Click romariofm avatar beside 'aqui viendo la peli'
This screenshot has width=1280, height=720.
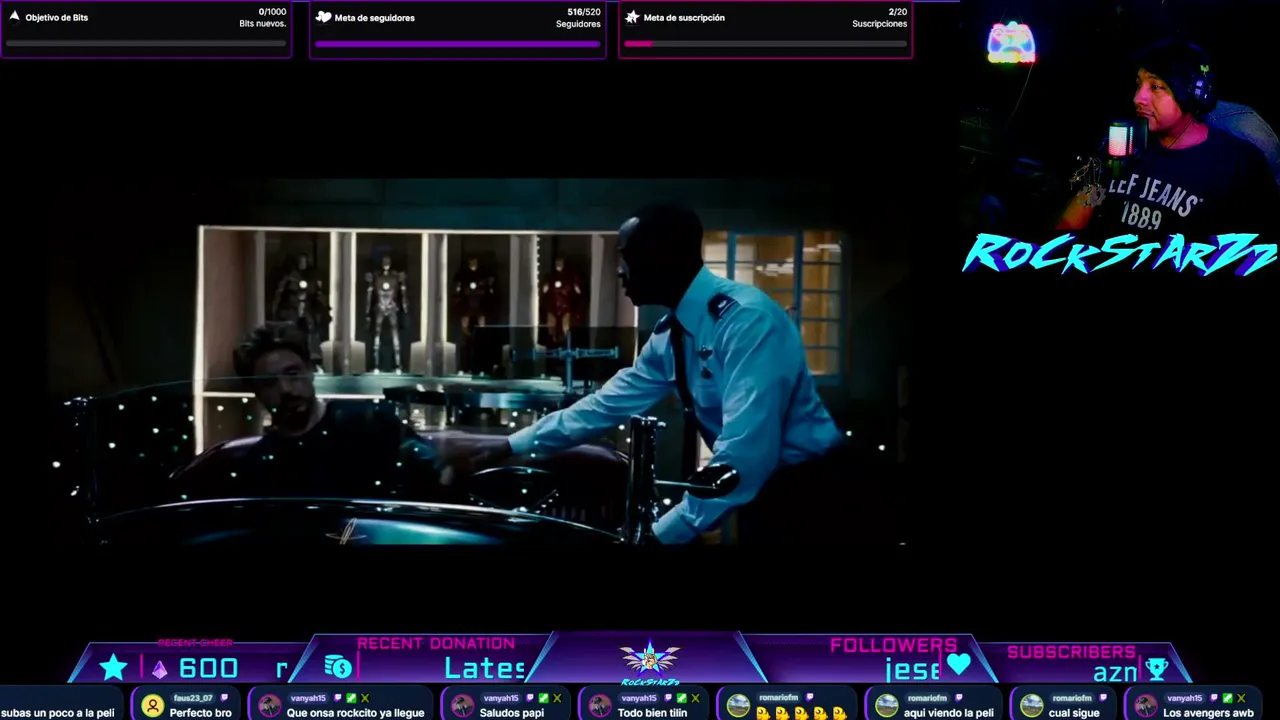pos(886,706)
